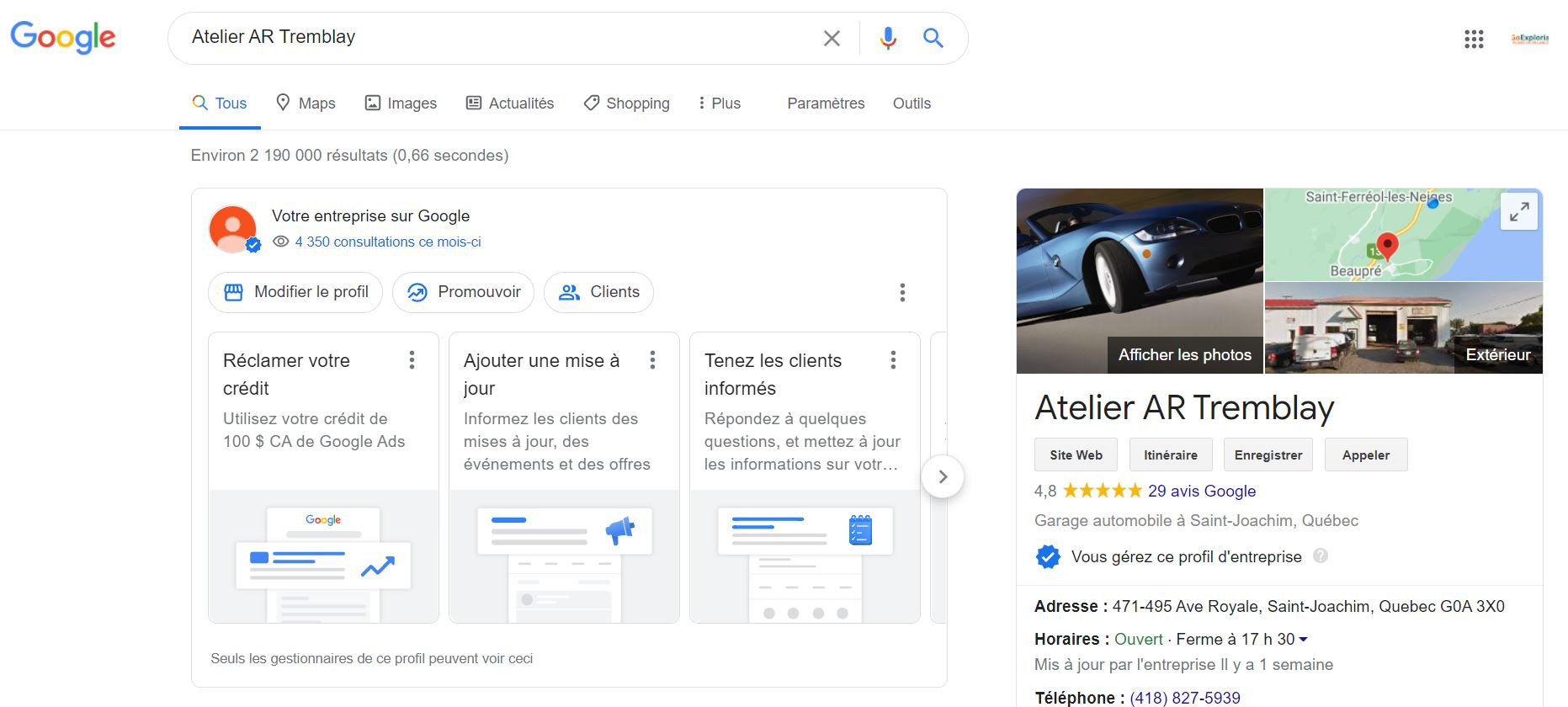
Task: Open more options for business panel
Action: pyautogui.click(x=902, y=292)
